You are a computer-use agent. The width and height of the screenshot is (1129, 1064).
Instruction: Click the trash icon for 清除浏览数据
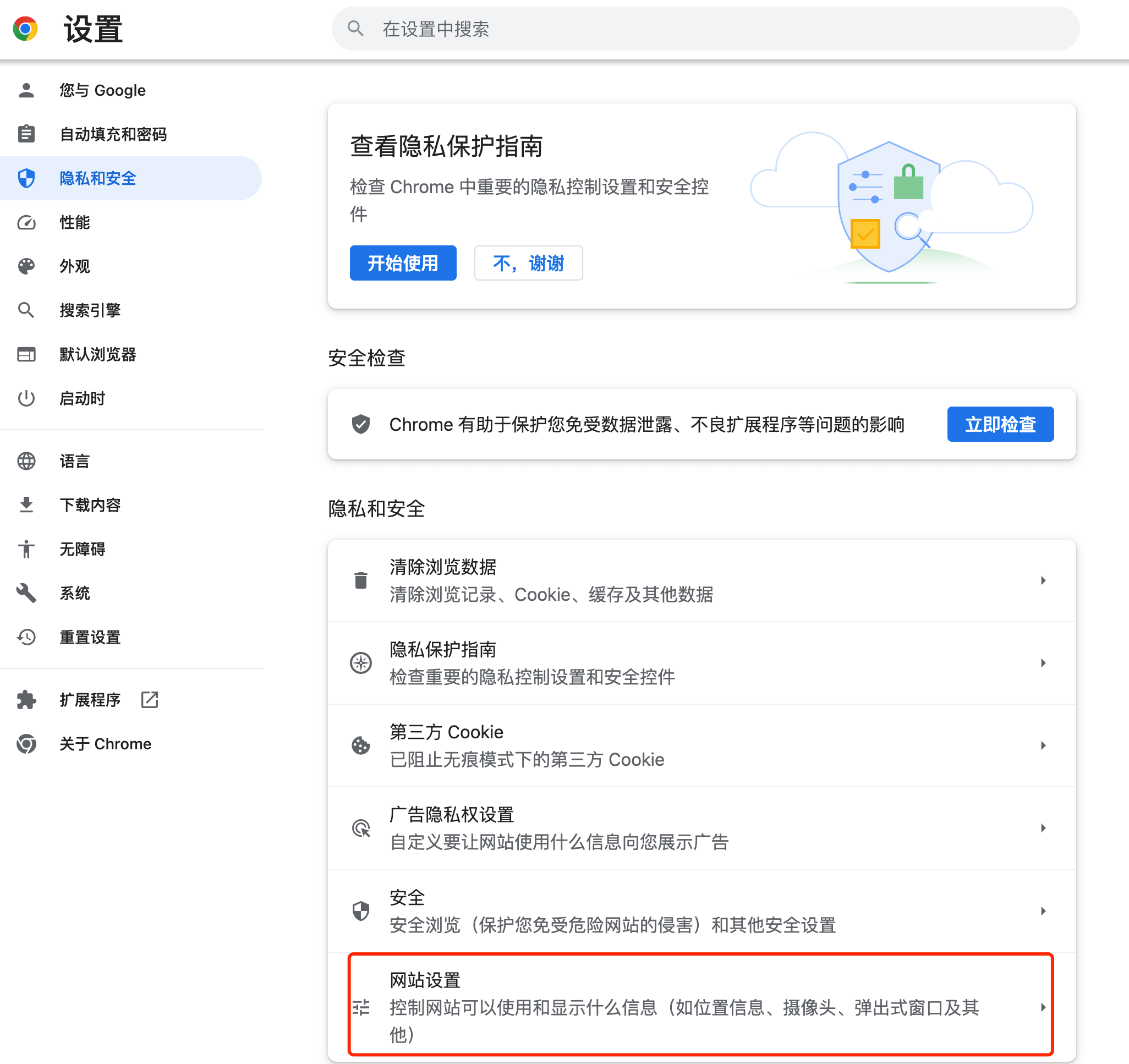pyautogui.click(x=360, y=580)
